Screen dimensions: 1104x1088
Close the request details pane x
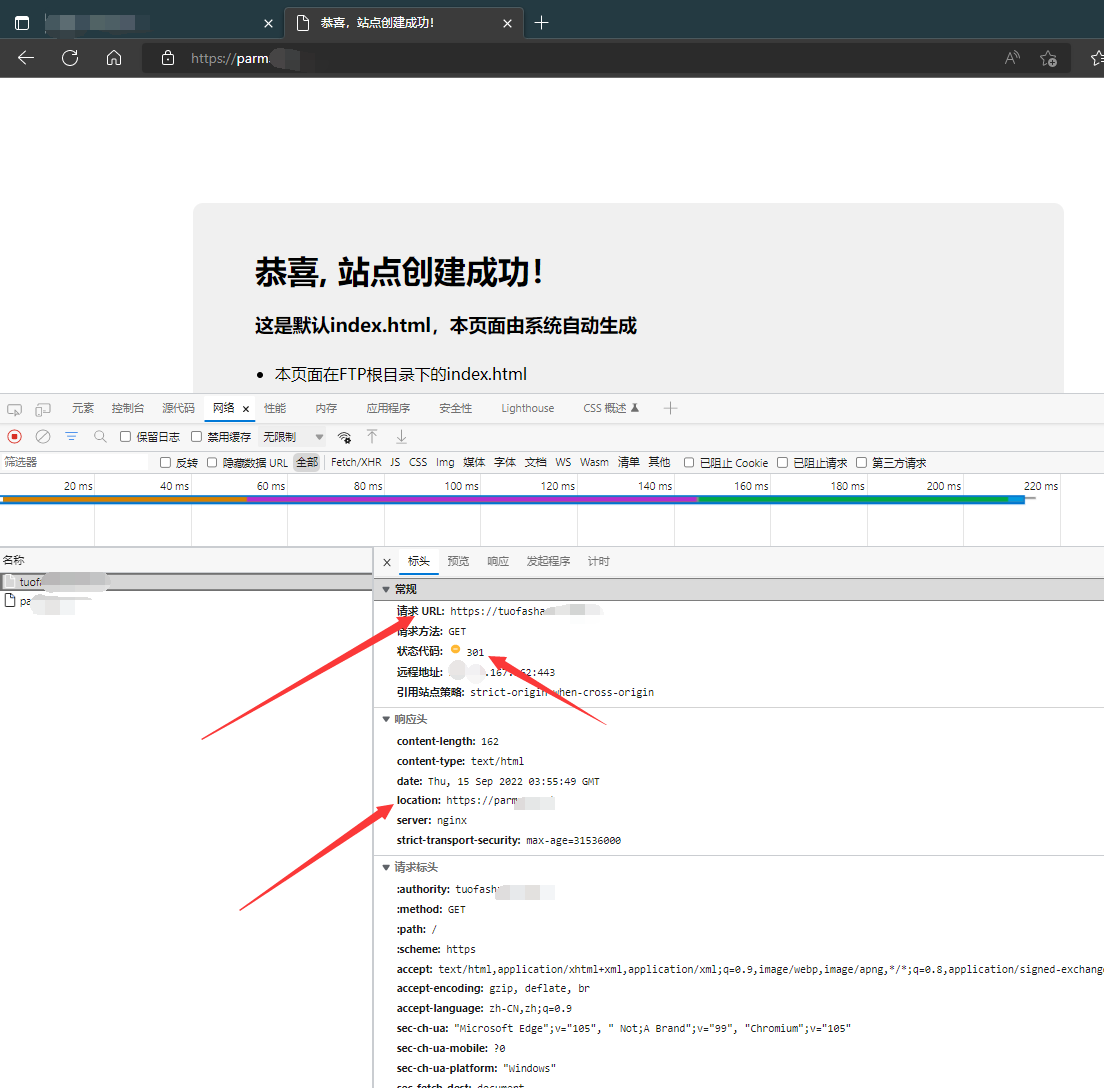click(x=387, y=562)
